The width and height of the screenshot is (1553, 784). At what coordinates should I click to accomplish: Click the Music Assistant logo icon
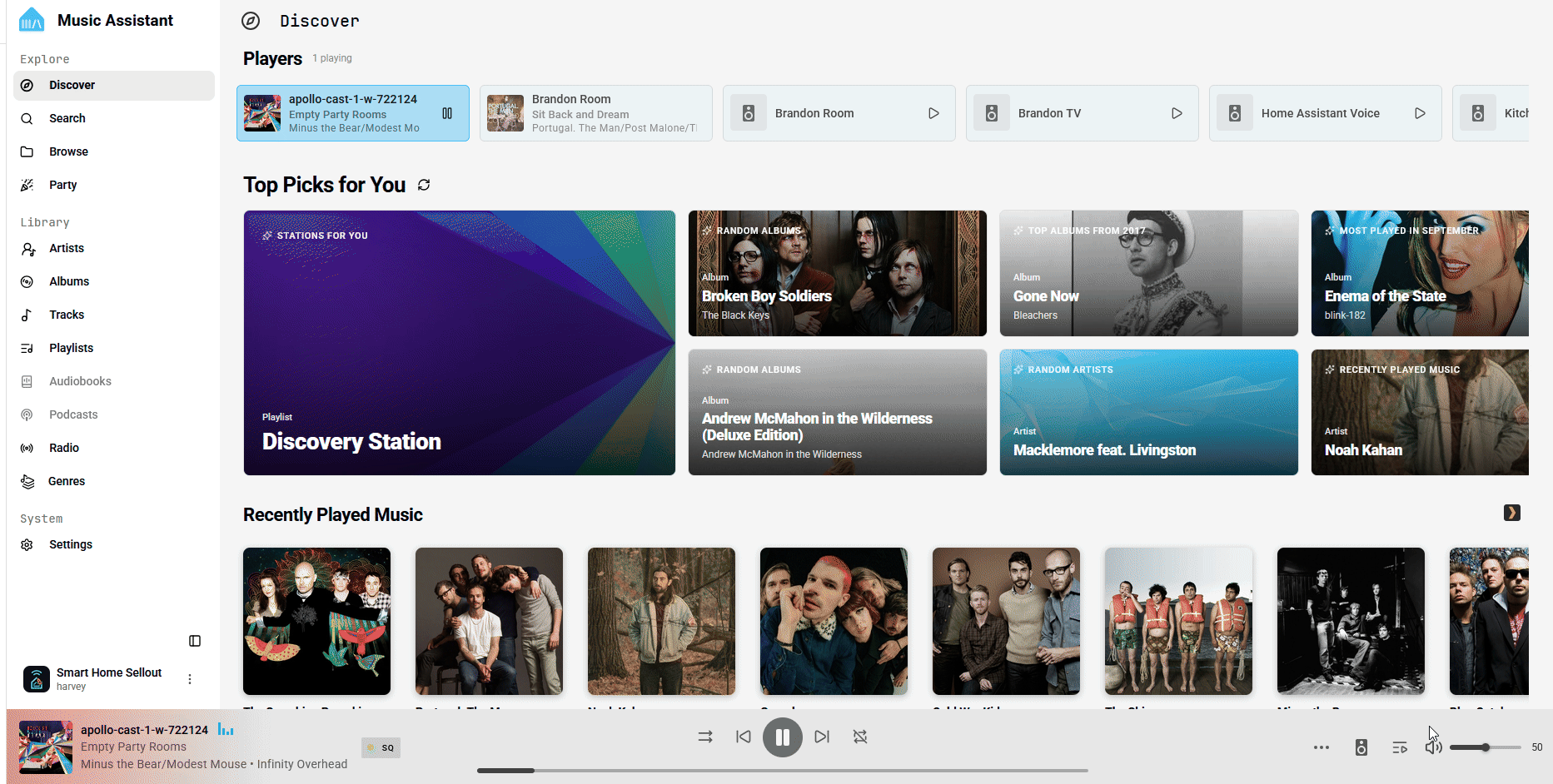point(32,20)
